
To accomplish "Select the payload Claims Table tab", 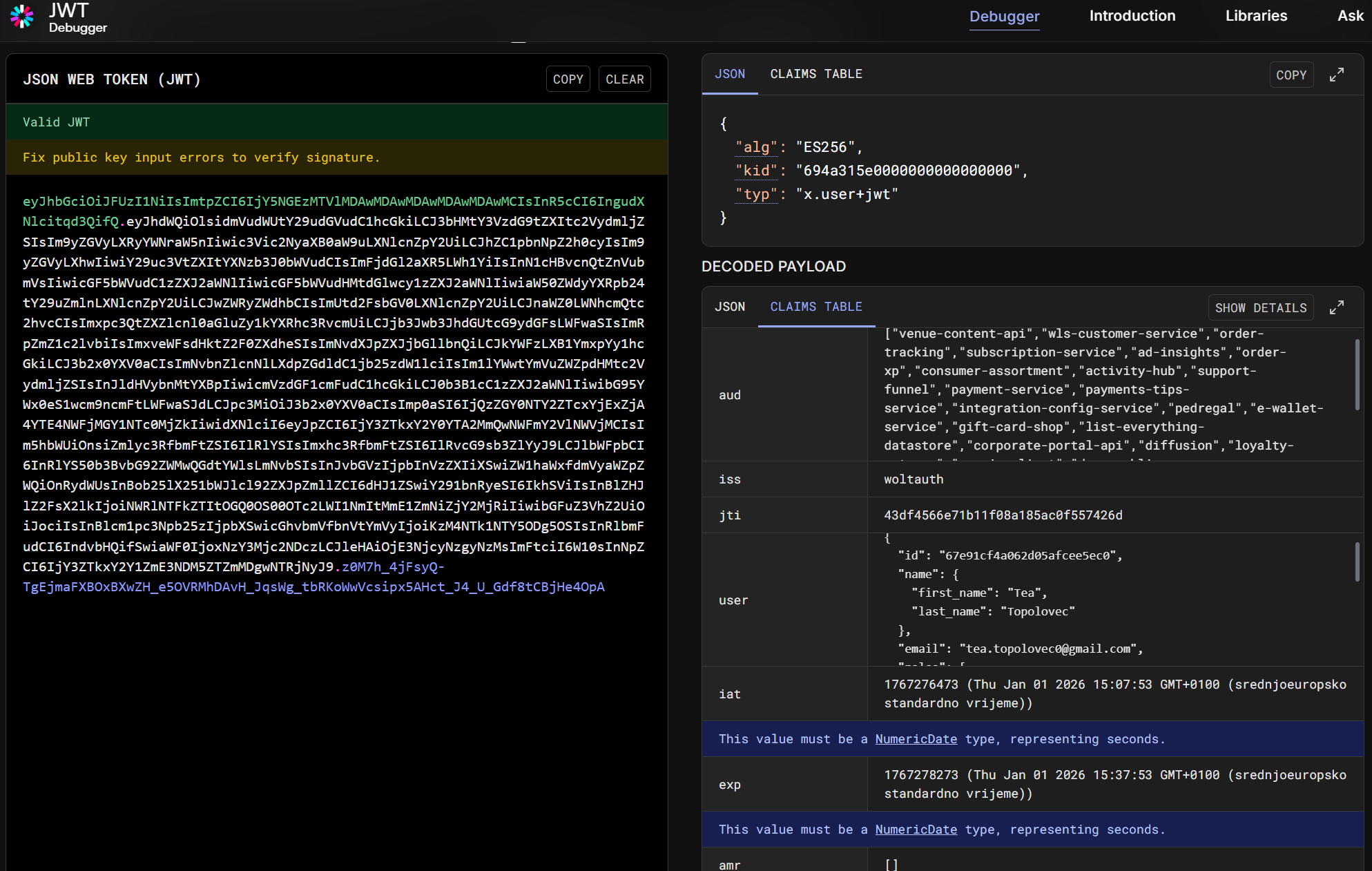I will pyautogui.click(x=815, y=307).
